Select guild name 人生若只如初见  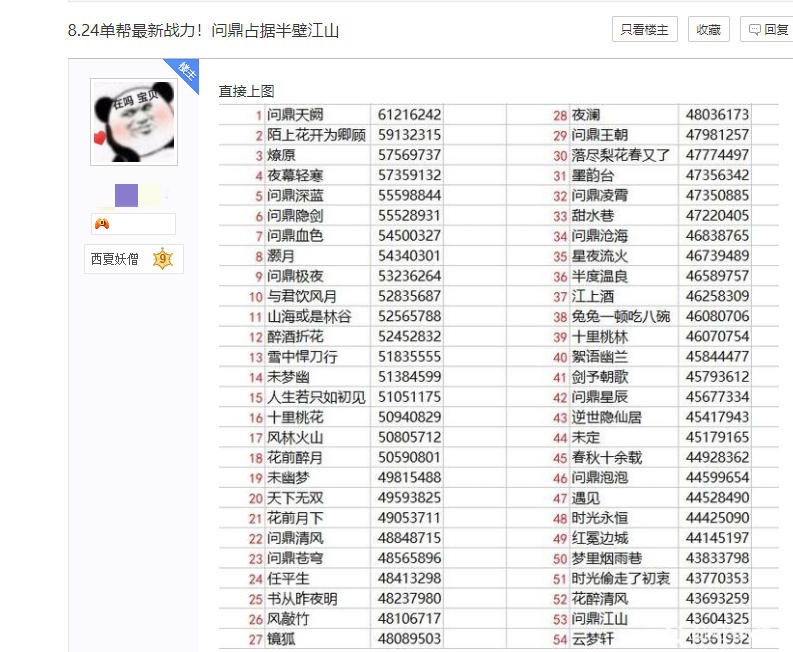316,397
